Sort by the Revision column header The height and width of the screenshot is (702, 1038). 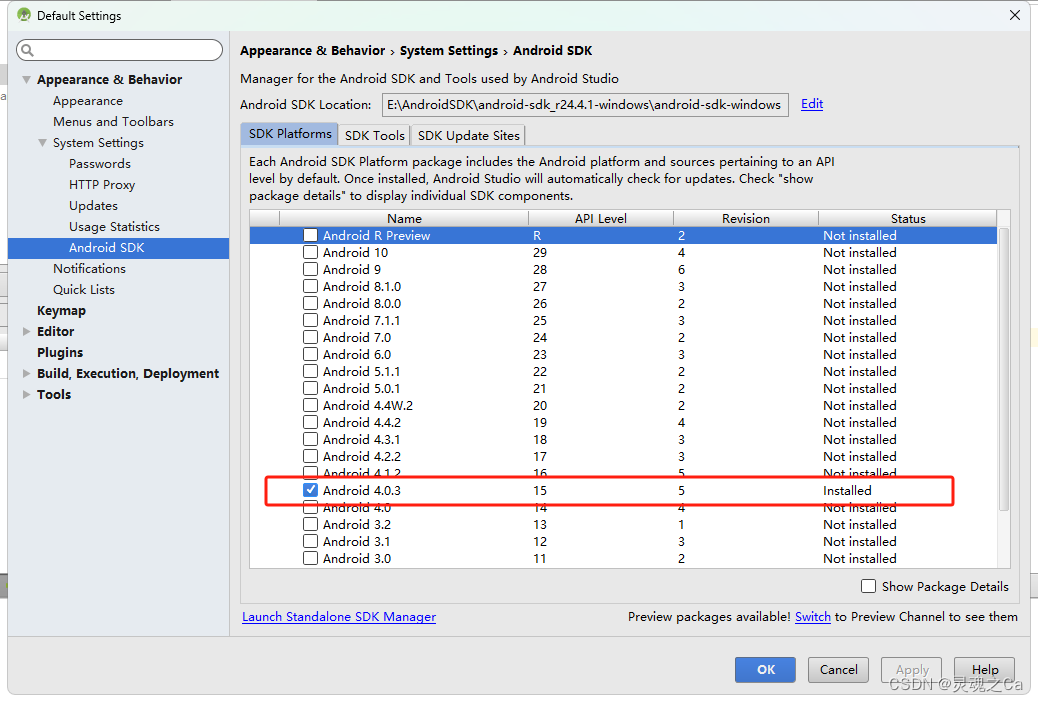coord(745,219)
